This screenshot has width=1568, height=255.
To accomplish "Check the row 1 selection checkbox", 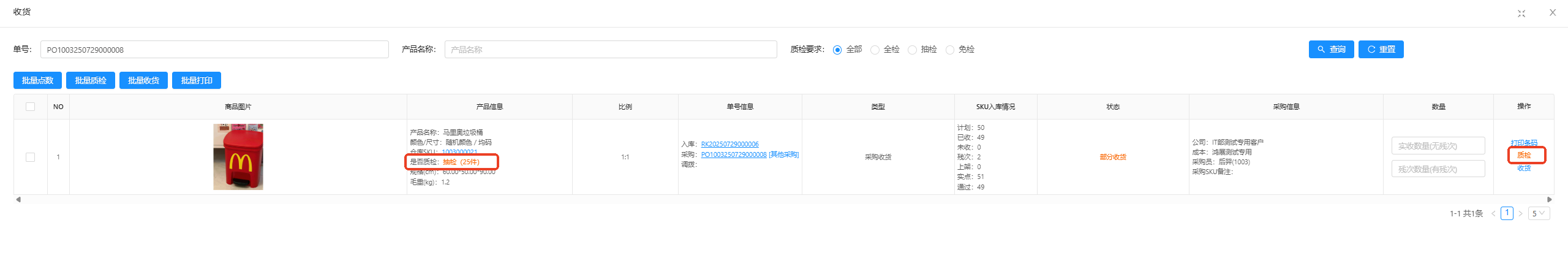I will [x=30, y=157].
